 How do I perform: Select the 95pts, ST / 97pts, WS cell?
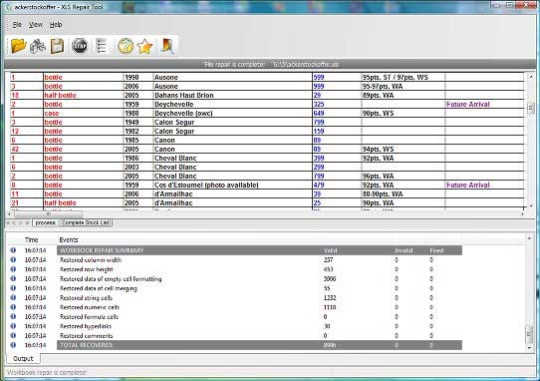click(x=403, y=78)
